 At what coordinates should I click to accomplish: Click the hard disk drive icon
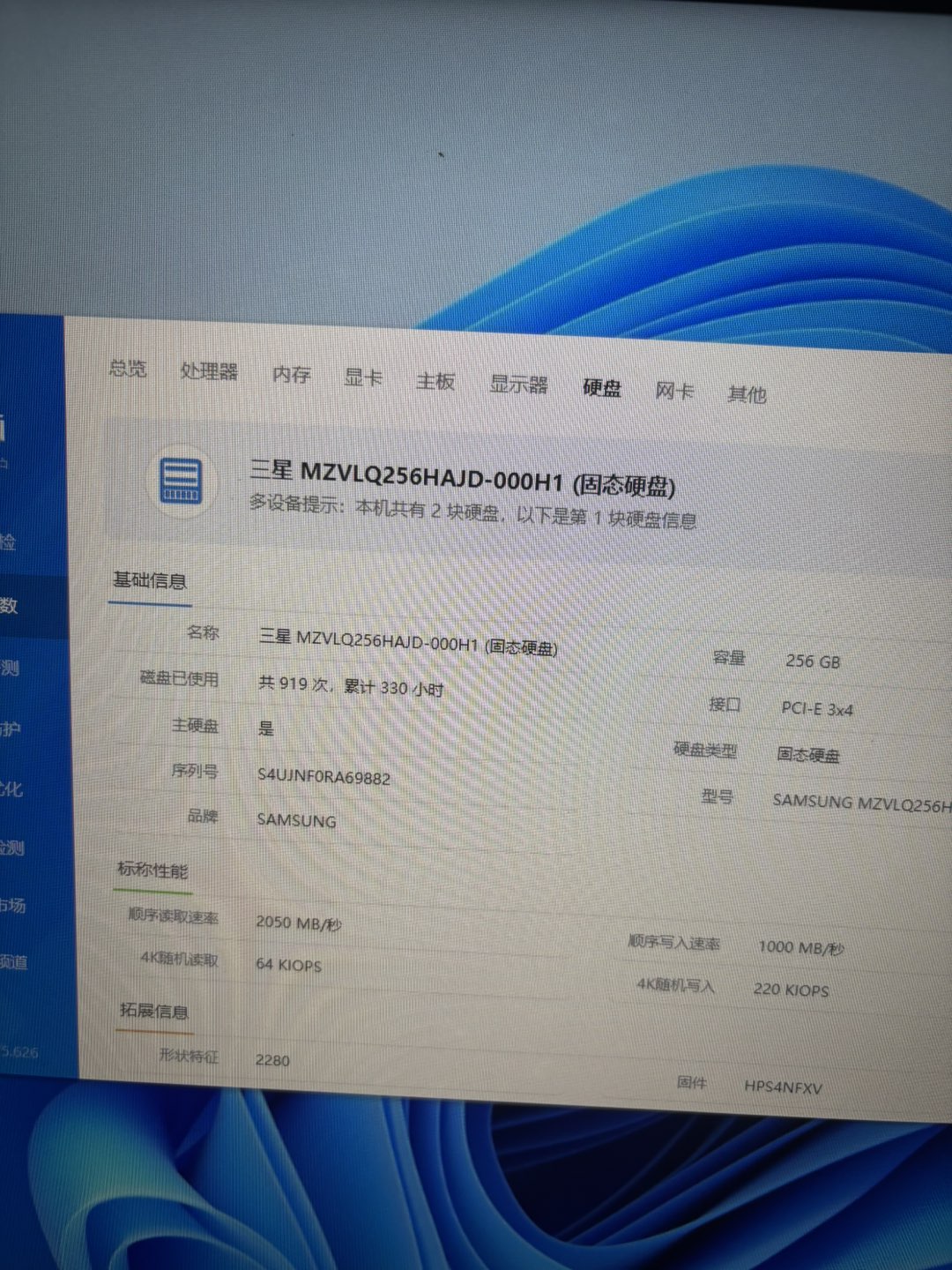[181, 482]
